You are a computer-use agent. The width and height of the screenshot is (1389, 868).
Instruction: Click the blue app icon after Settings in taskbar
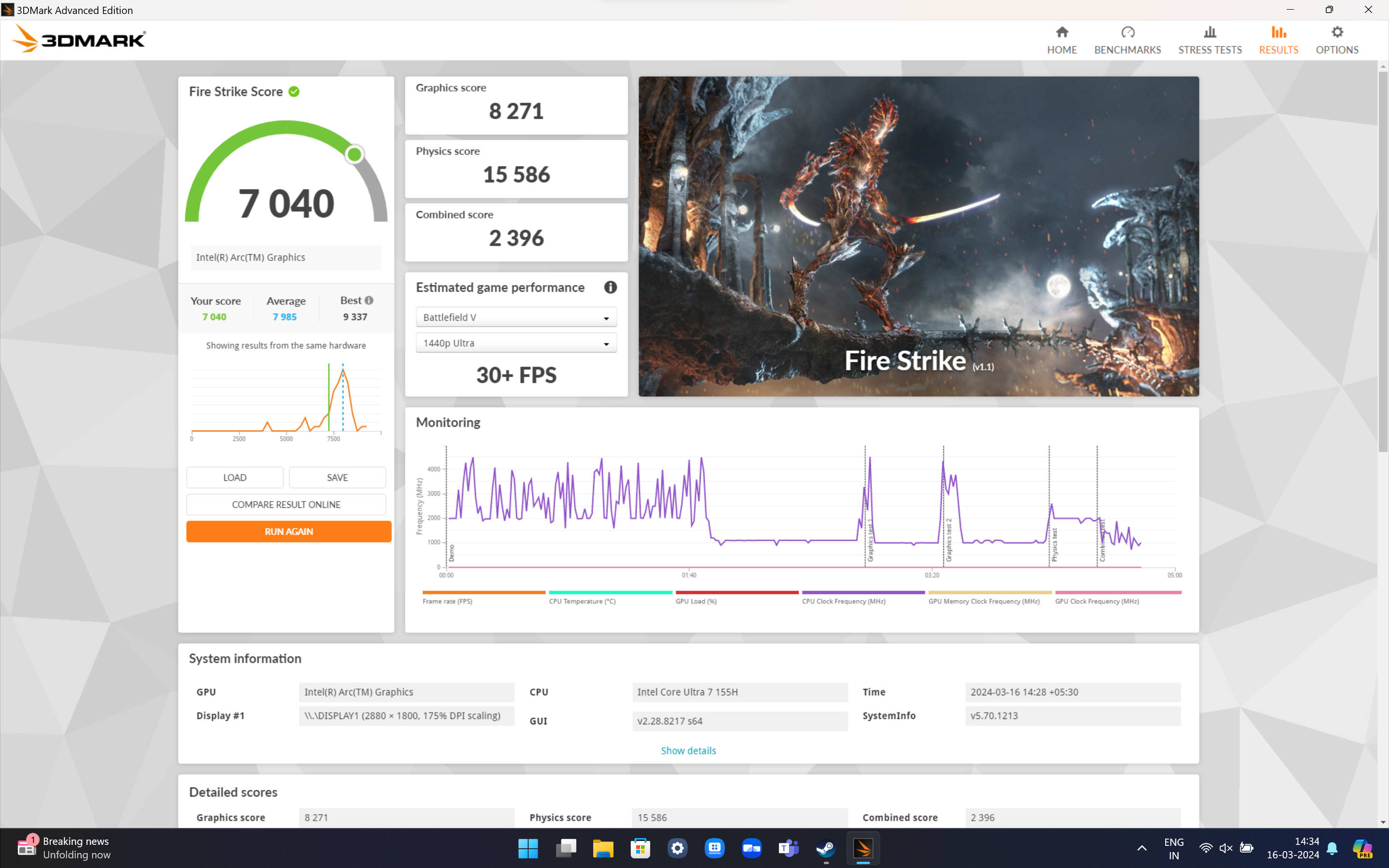tap(714, 848)
